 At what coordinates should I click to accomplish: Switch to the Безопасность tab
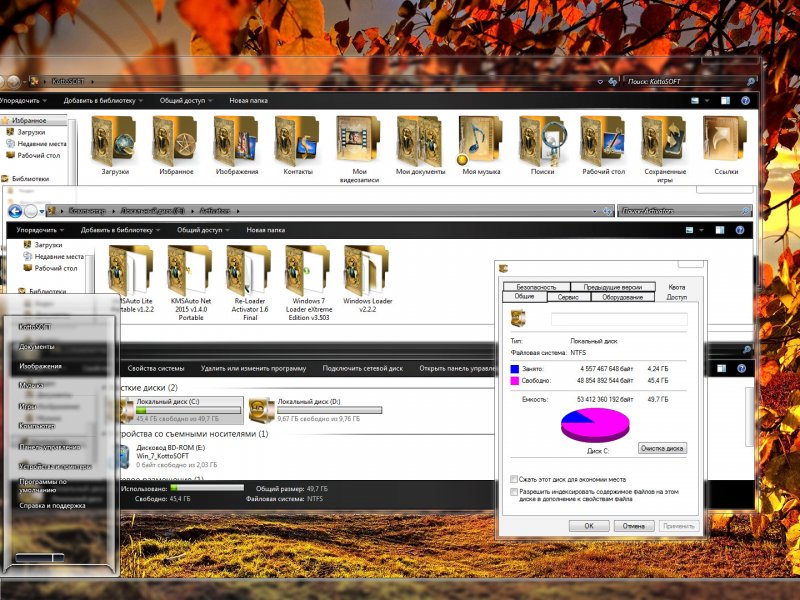tap(536, 287)
